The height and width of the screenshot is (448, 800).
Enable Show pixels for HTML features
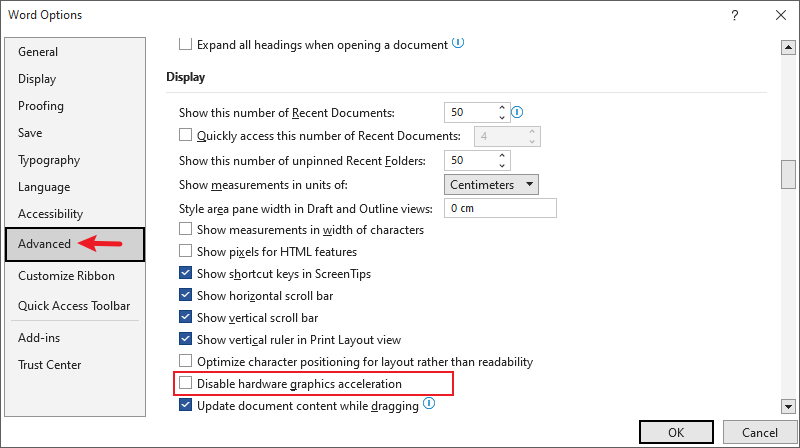[x=185, y=251]
